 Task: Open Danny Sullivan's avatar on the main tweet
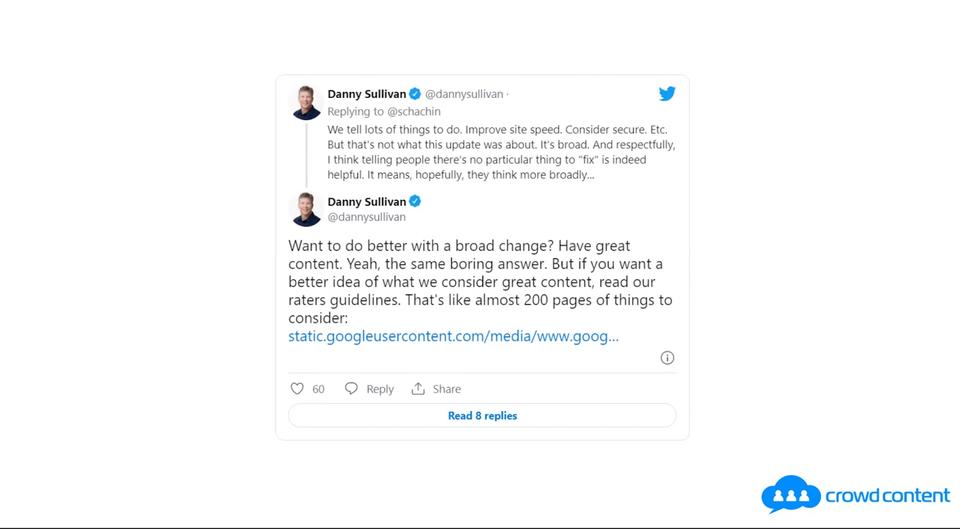coord(306,209)
